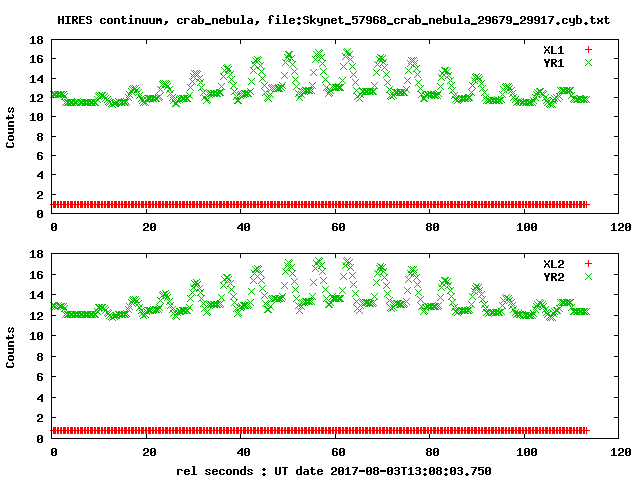Click the green cross marker beside YR2
Image resolution: width=640 pixels, height=480 pixels.
click(x=588, y=277)
